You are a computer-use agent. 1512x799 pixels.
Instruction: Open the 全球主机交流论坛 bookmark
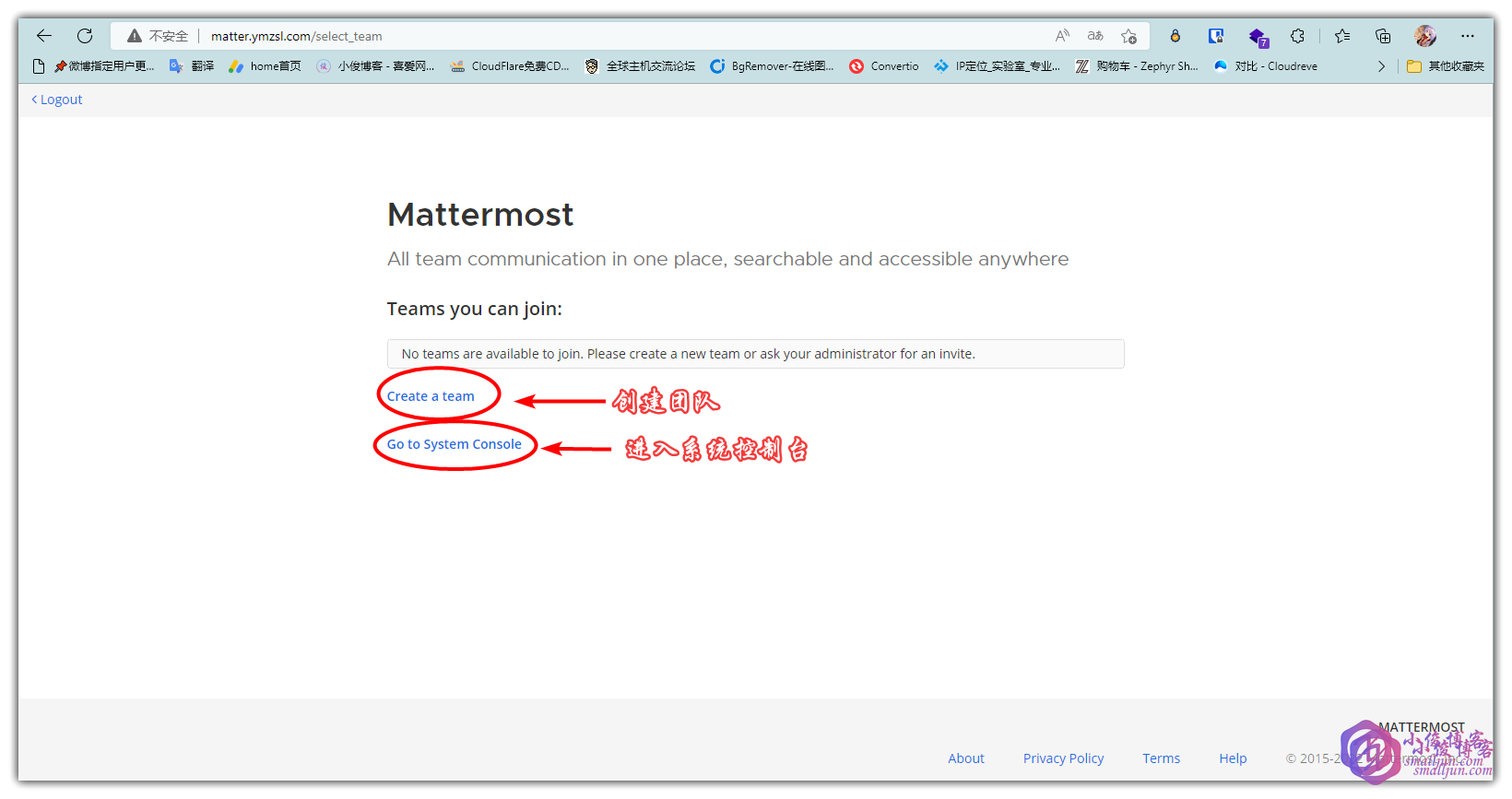pyautogui.click(x=640, y=66)
